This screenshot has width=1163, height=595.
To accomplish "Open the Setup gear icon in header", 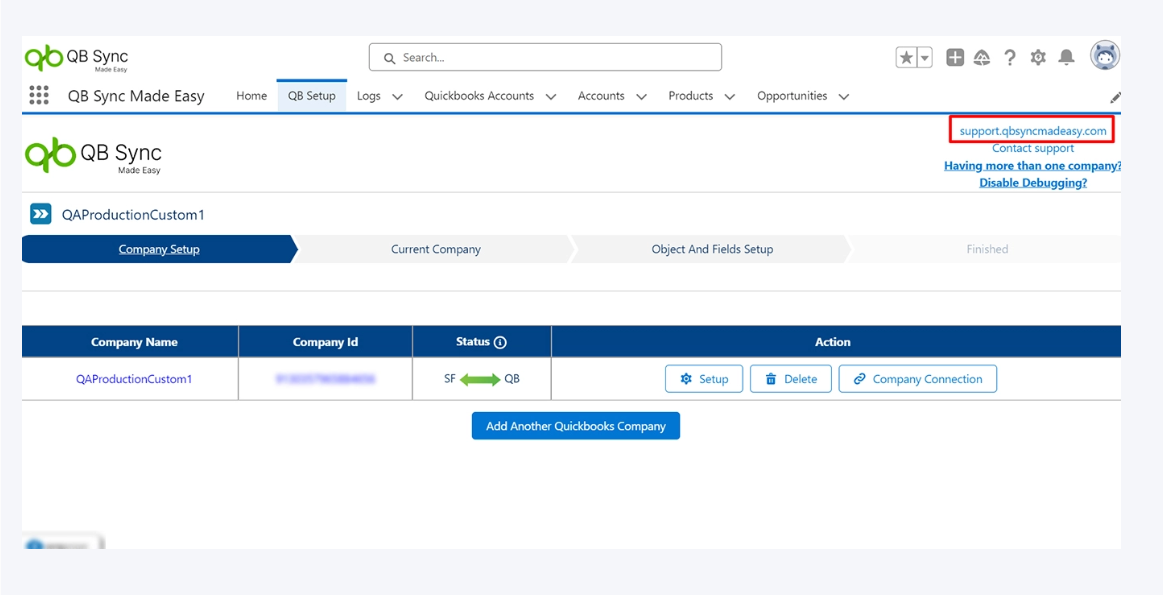I will 1038,57.
